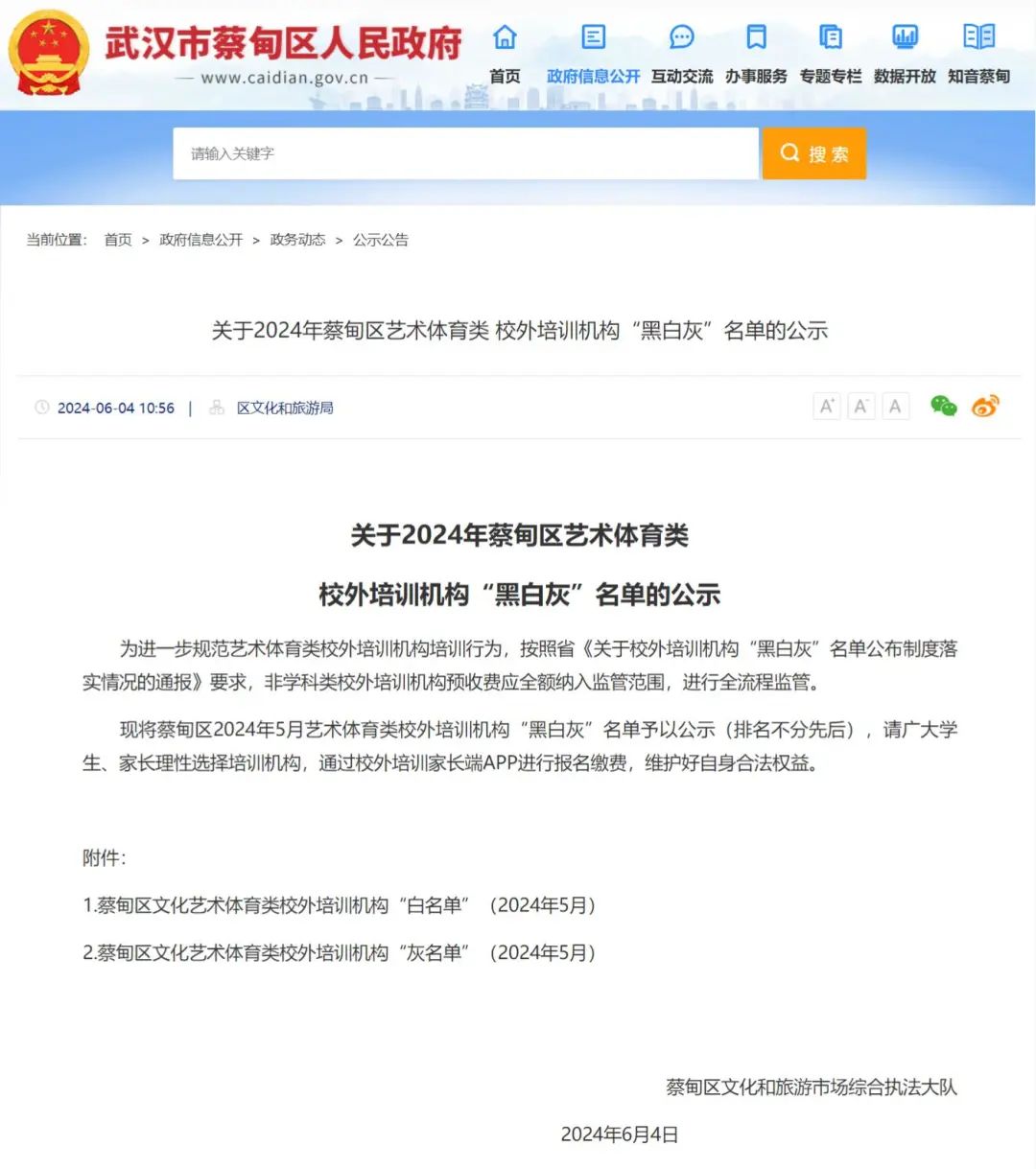Viewport: 1036px width, 1169px height.
Task: Click the national emblem logo
Action: coord(49,52)
